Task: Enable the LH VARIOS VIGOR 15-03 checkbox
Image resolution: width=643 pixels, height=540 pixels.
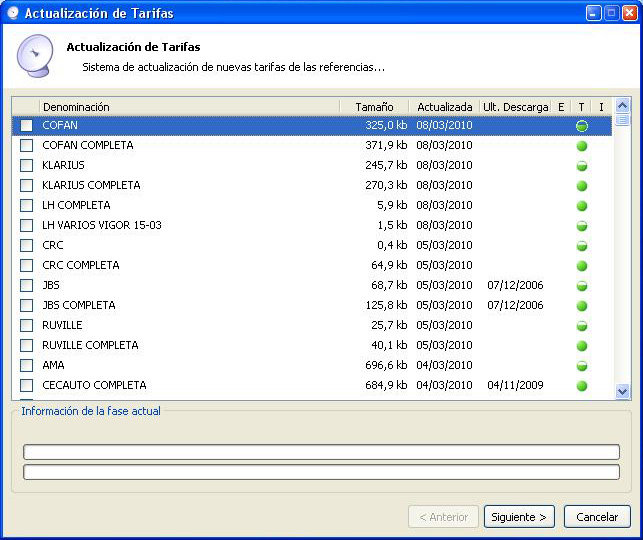Action: point(27,225)
